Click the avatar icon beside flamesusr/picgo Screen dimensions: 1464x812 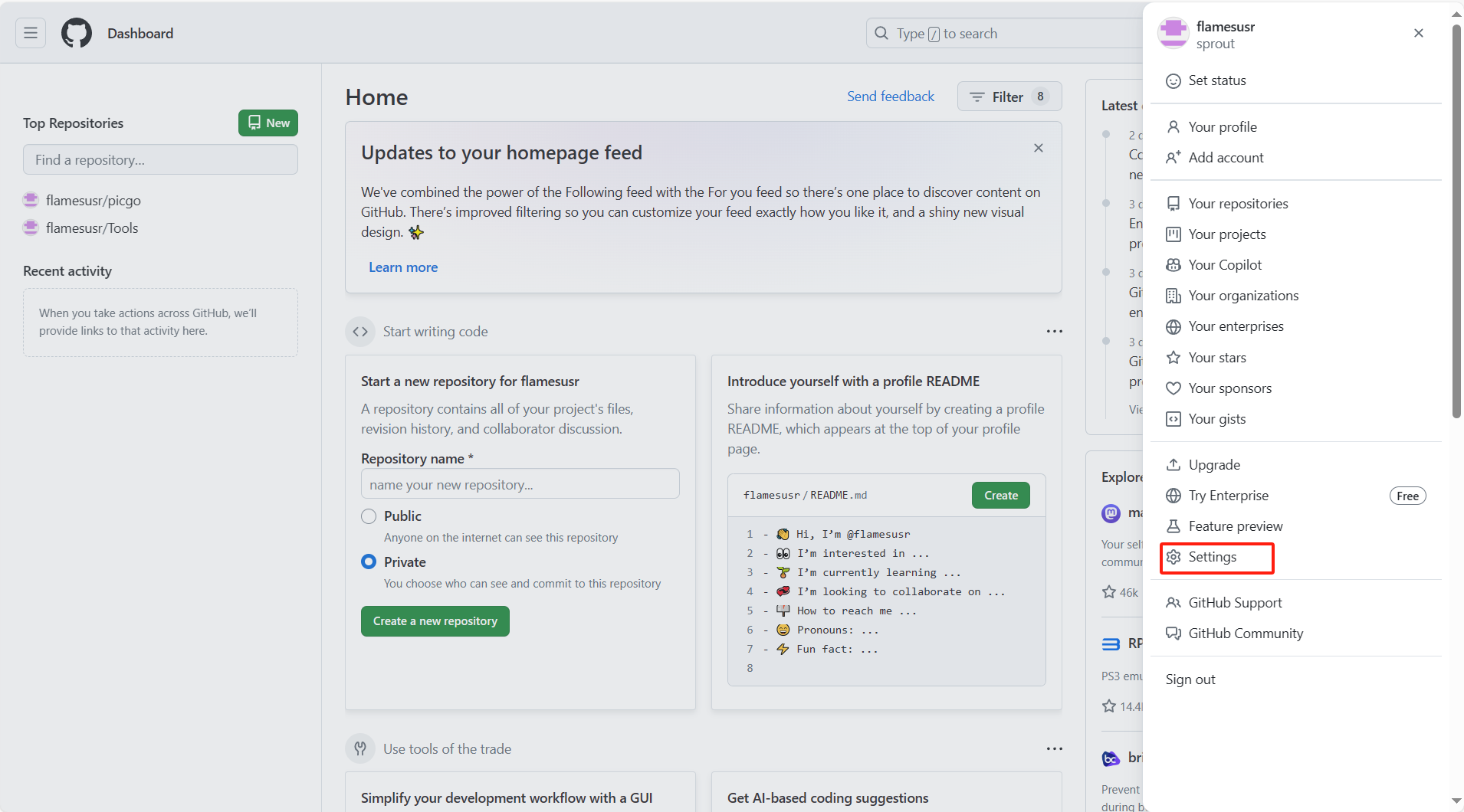point(31,200)
